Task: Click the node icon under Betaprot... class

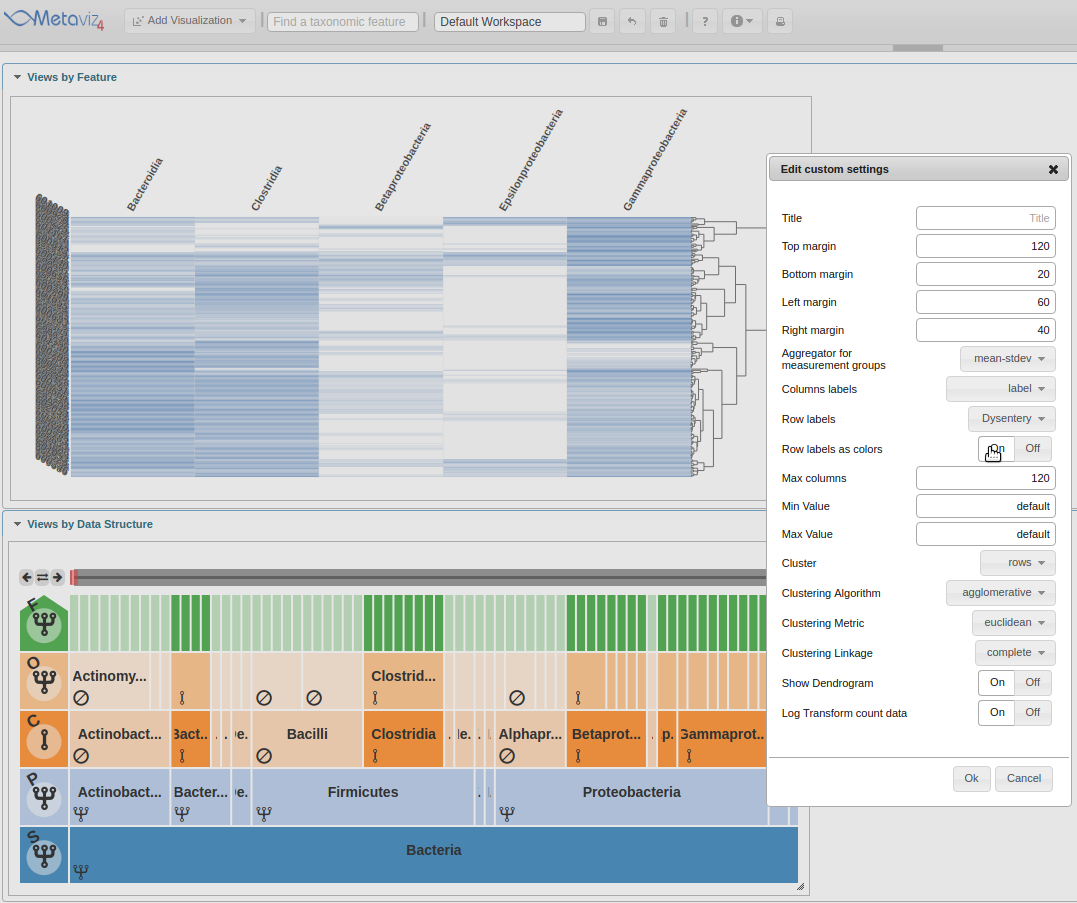Action: pyautogui.click(x=578, y=755)
